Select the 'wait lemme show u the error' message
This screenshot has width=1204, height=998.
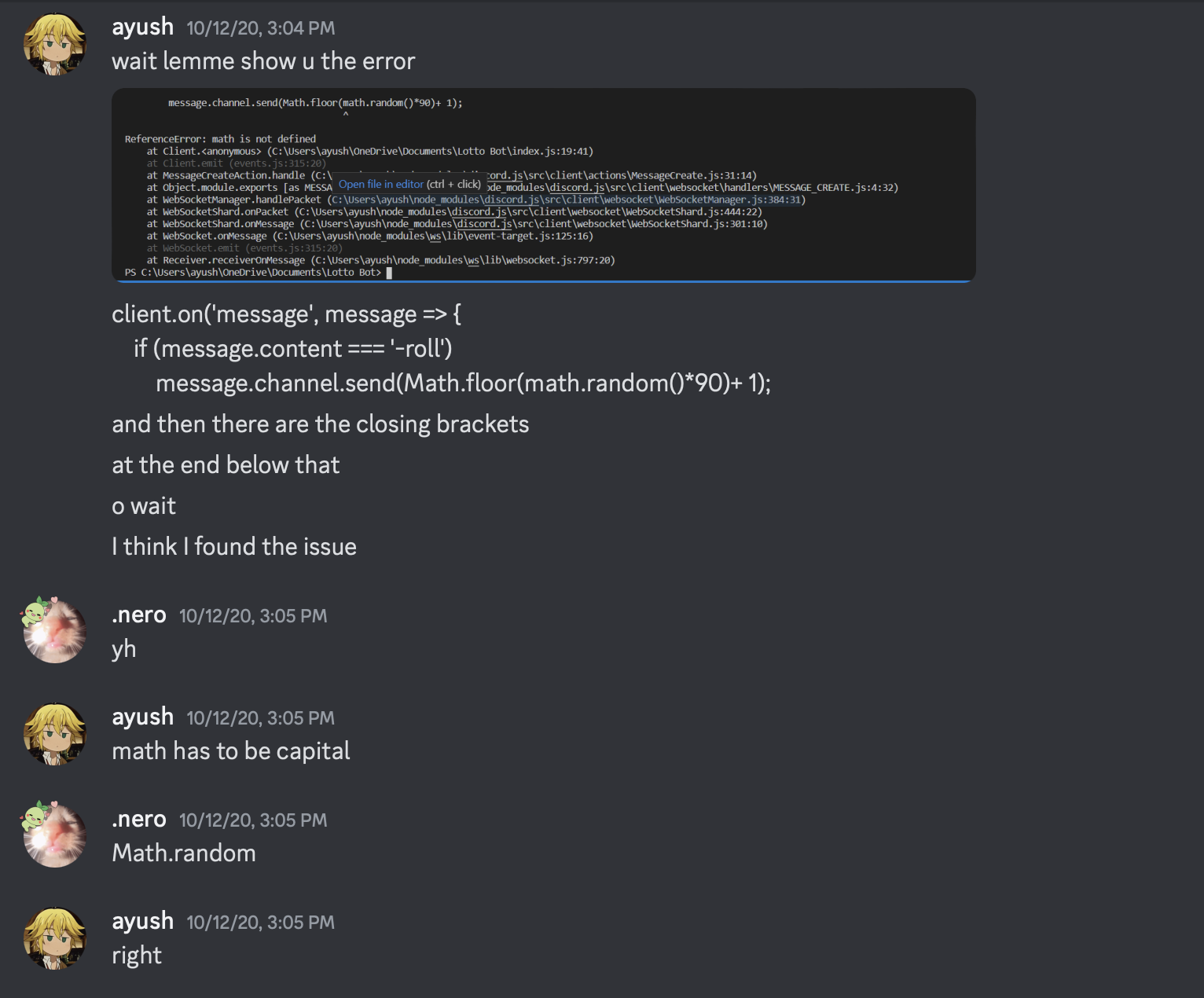pyautogui.click(x=263, y=61)
